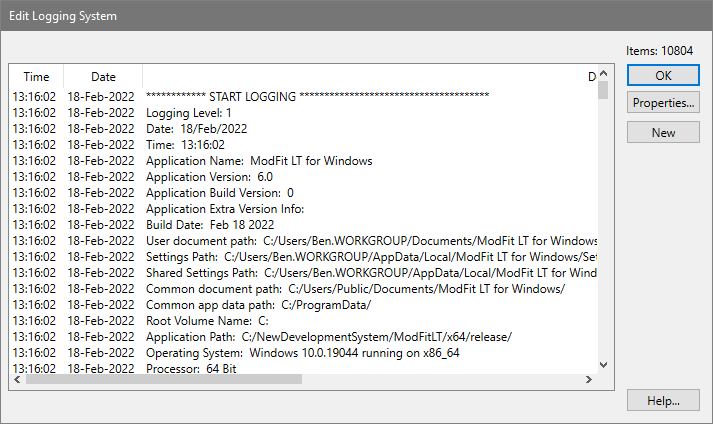The image size is (713, 424).
Task: Select the "Build Date: Feb 18 2022" row
Action: coord(209,225)
